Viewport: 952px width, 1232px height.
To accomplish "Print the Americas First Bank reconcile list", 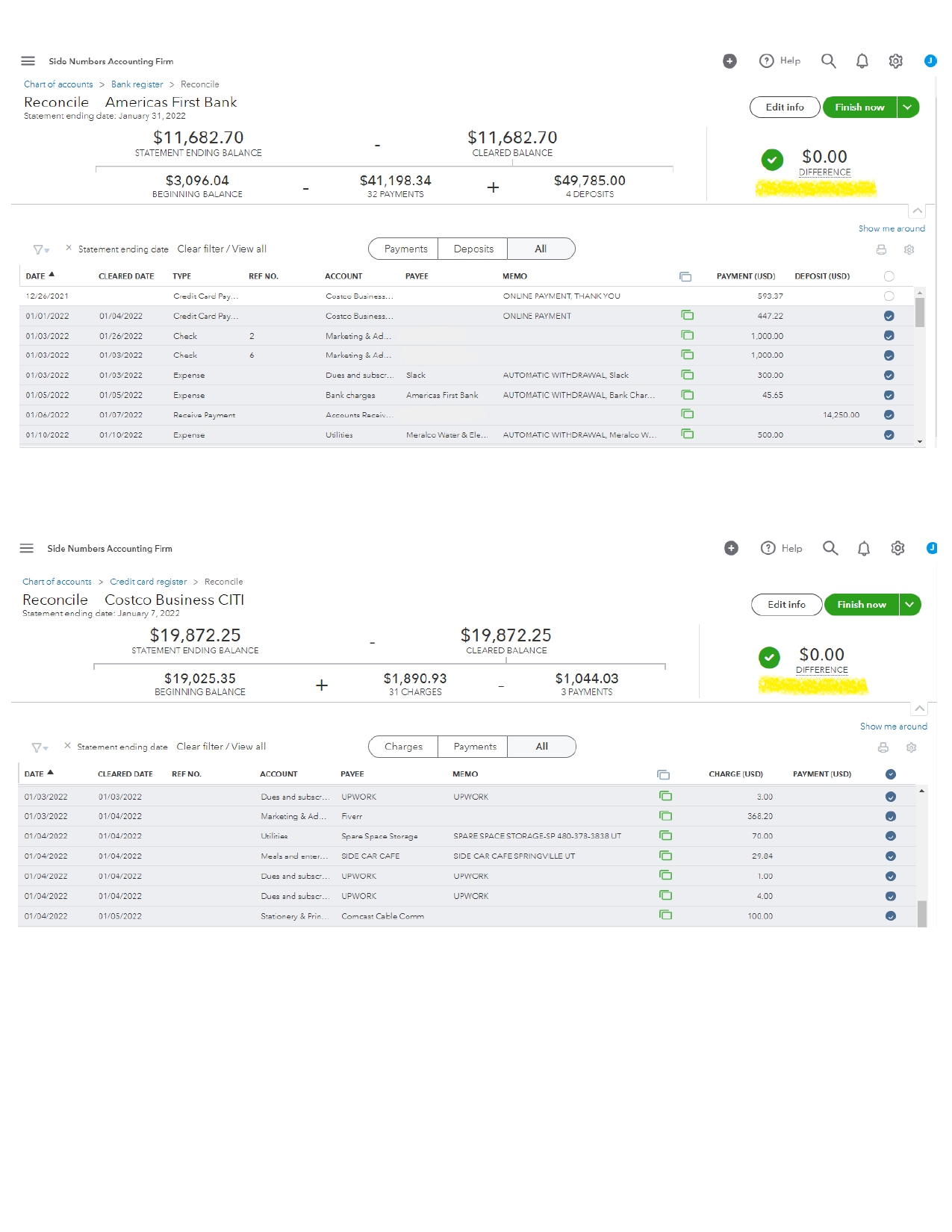I will [881, 250].
